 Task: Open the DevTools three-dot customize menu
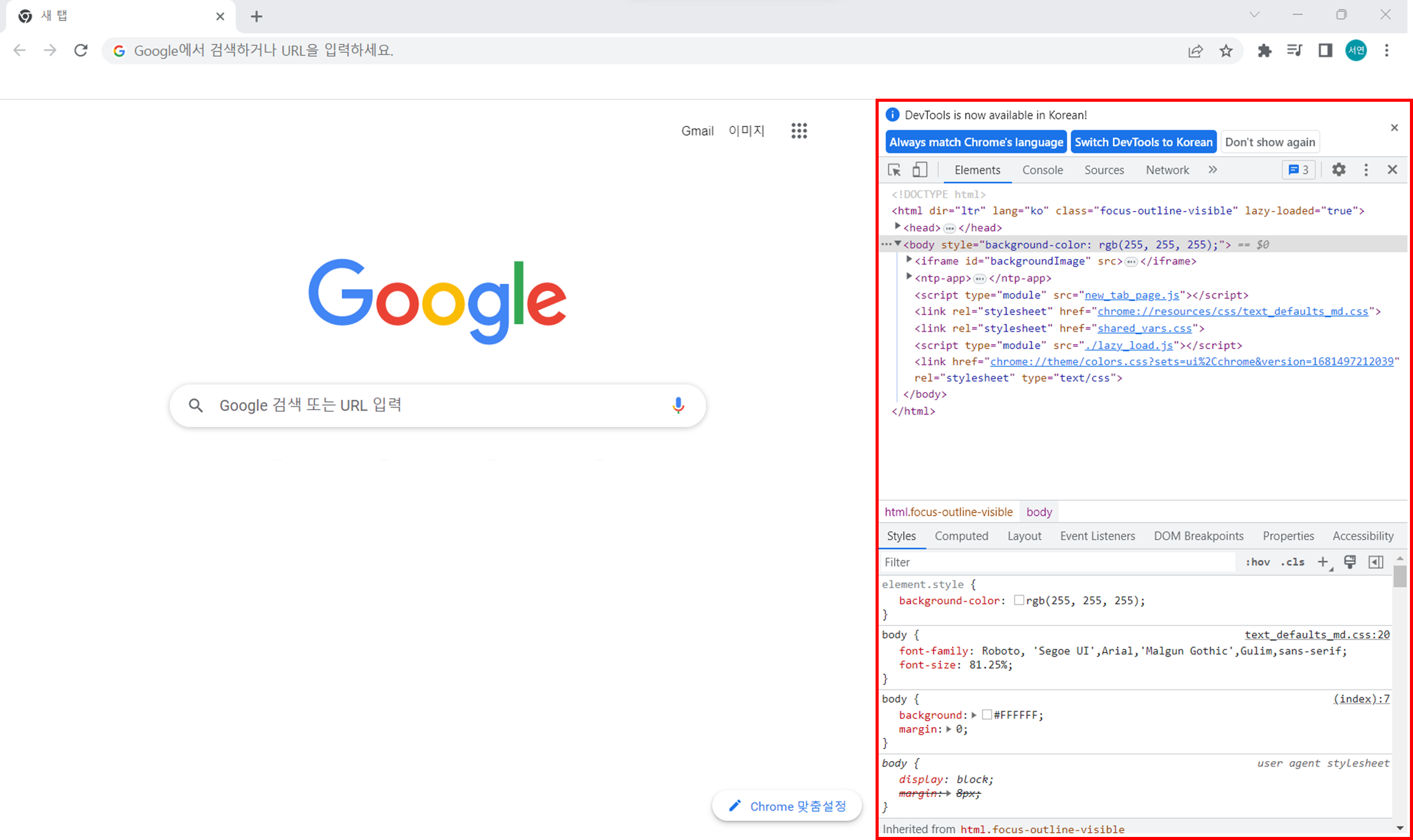(1365, 170)
